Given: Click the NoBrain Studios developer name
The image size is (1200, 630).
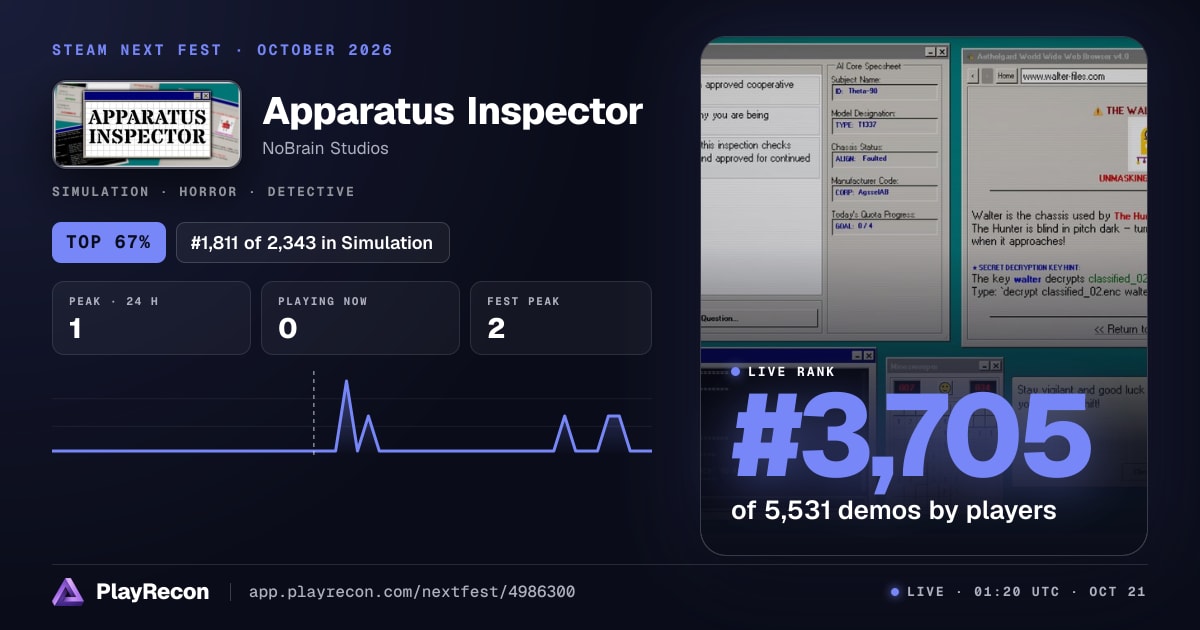Looking at the screenshot, I should (326, 149).
